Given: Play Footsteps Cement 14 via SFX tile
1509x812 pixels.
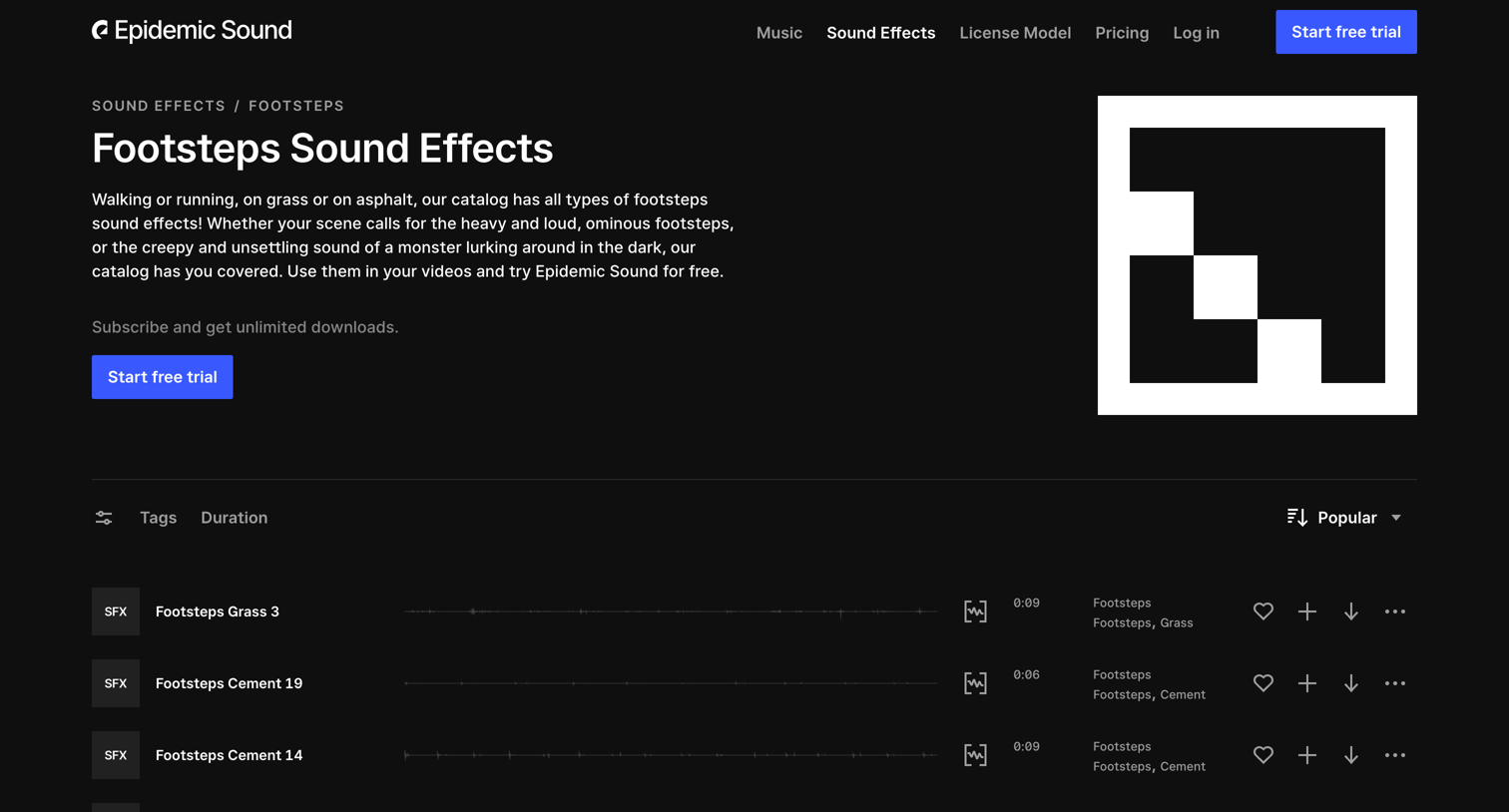Looking at the screenshot, I should coord(116,755).
